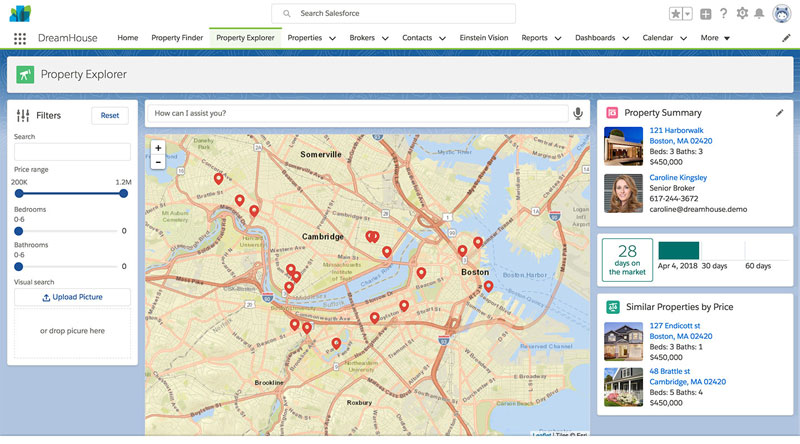Click the favorites star icon
Screen dimensions: 800x444
676,14
